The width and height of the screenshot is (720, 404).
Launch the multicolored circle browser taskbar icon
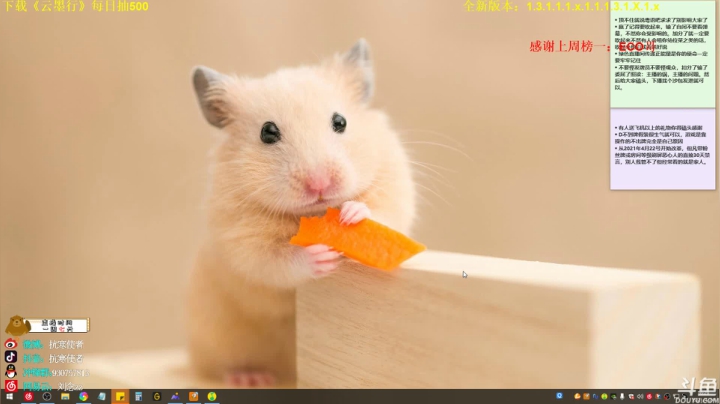point(83,396)
